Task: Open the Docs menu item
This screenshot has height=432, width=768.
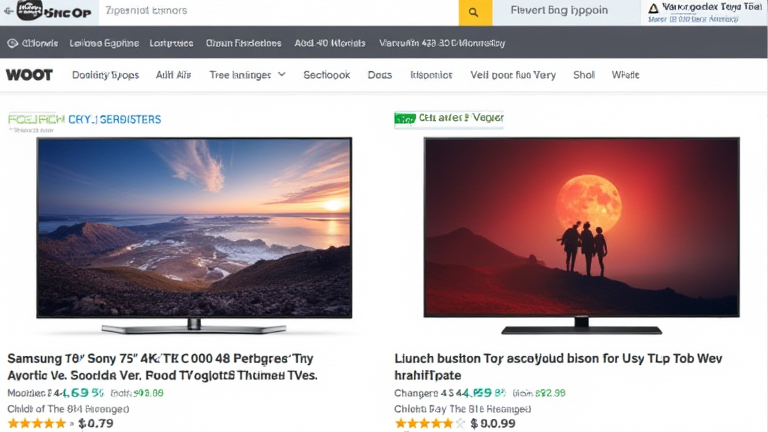Action: coord(380,75)
